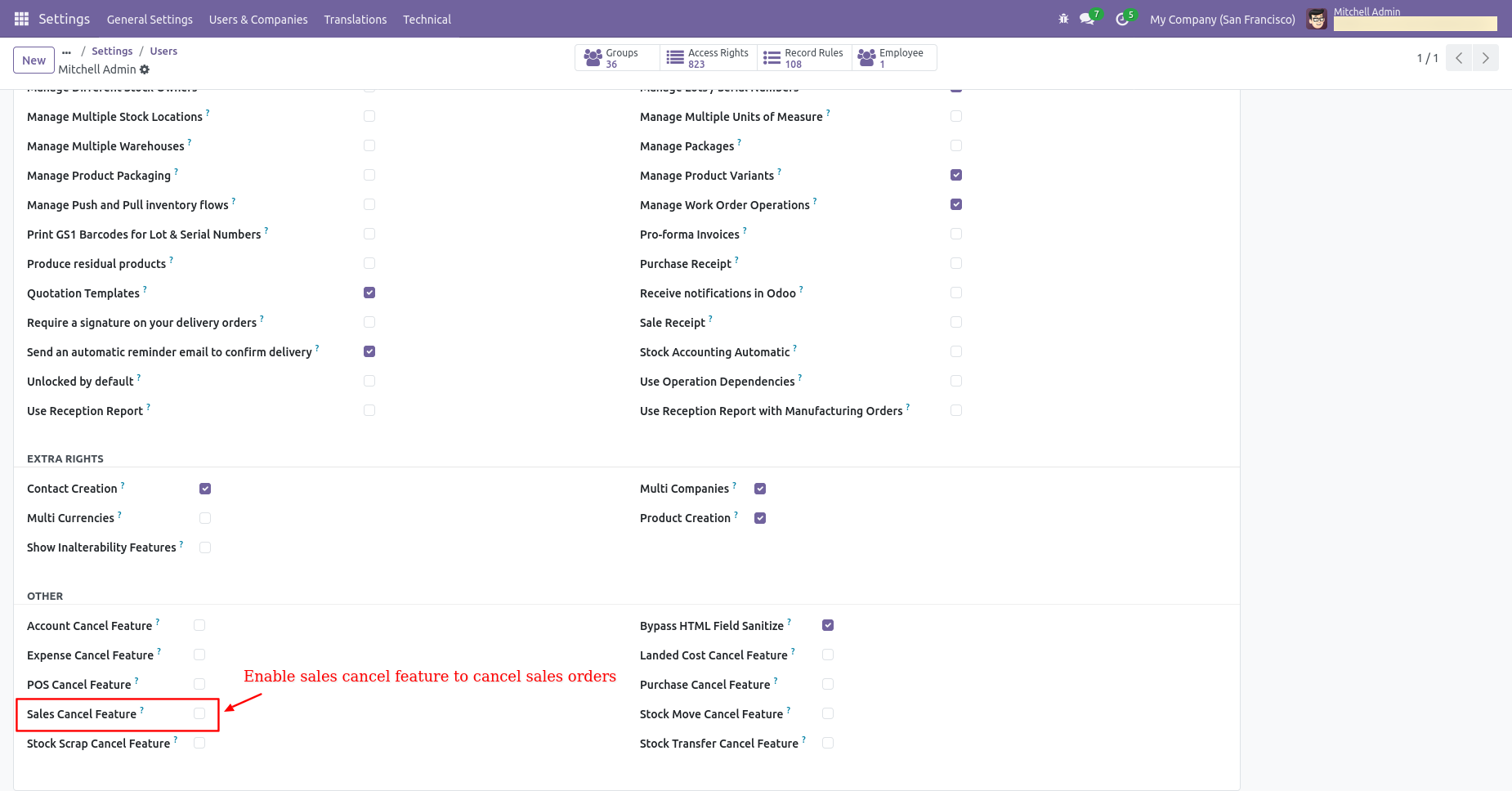Screen dimensions: 1512x791
Task: Open the General Settings menu
Action: [150, 19]
